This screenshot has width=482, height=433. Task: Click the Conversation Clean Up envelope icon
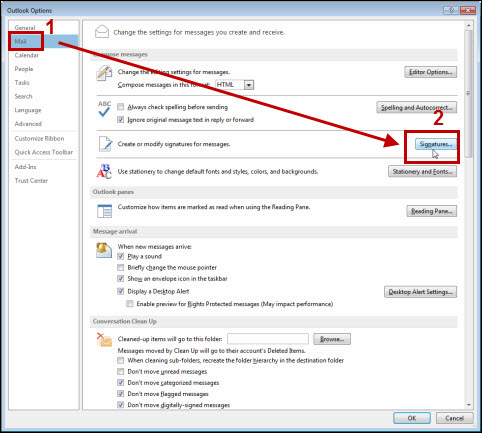(104, 340)
